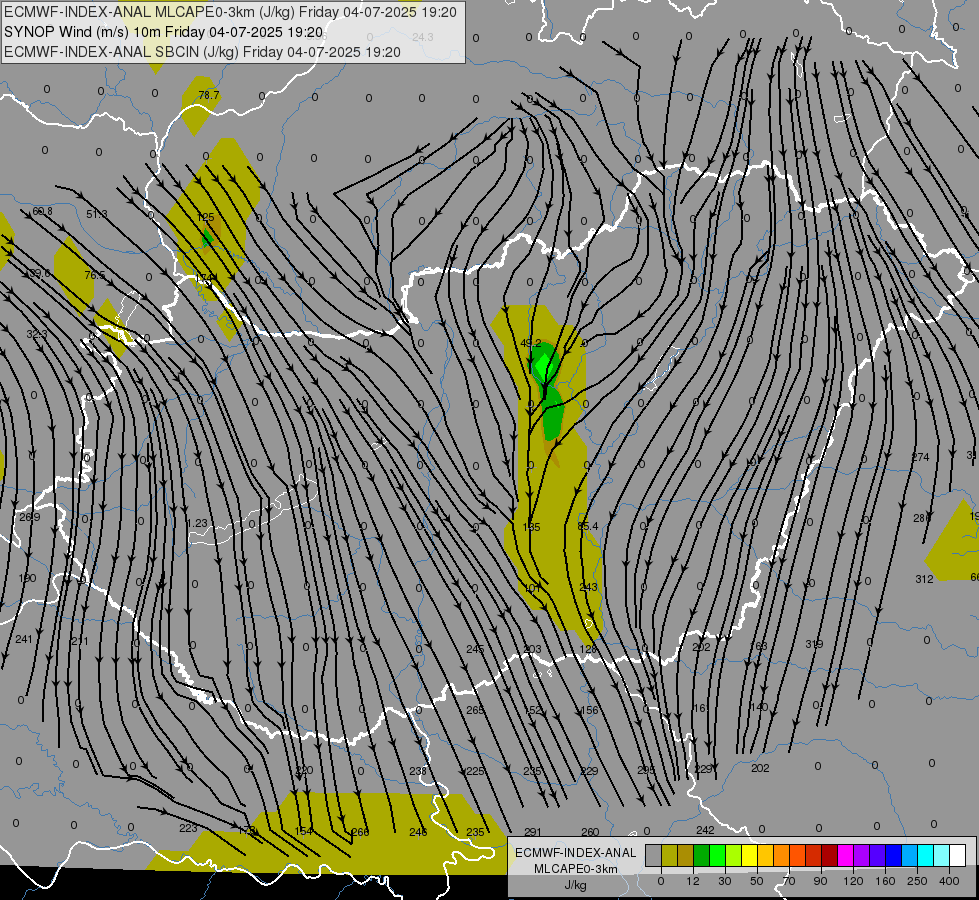Click the pure blue legend swatch
This screenshot has height=900, width=979.
[x=894, y=855]
